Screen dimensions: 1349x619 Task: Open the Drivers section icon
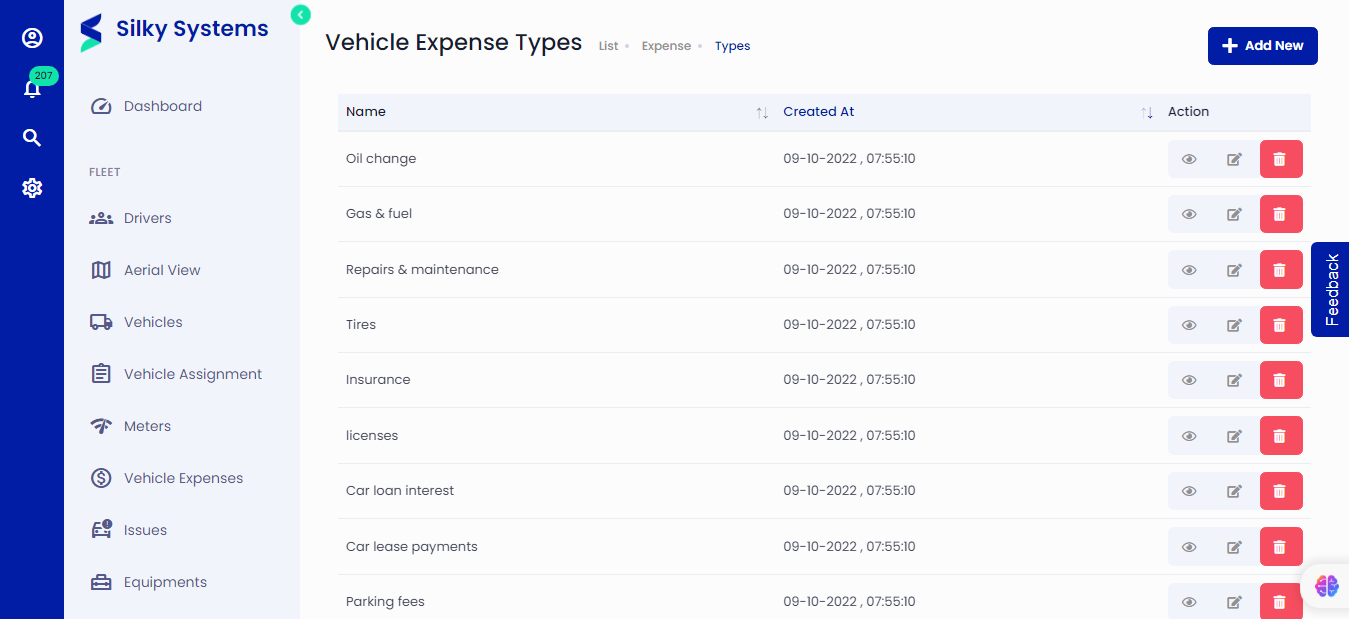(101, 217)
